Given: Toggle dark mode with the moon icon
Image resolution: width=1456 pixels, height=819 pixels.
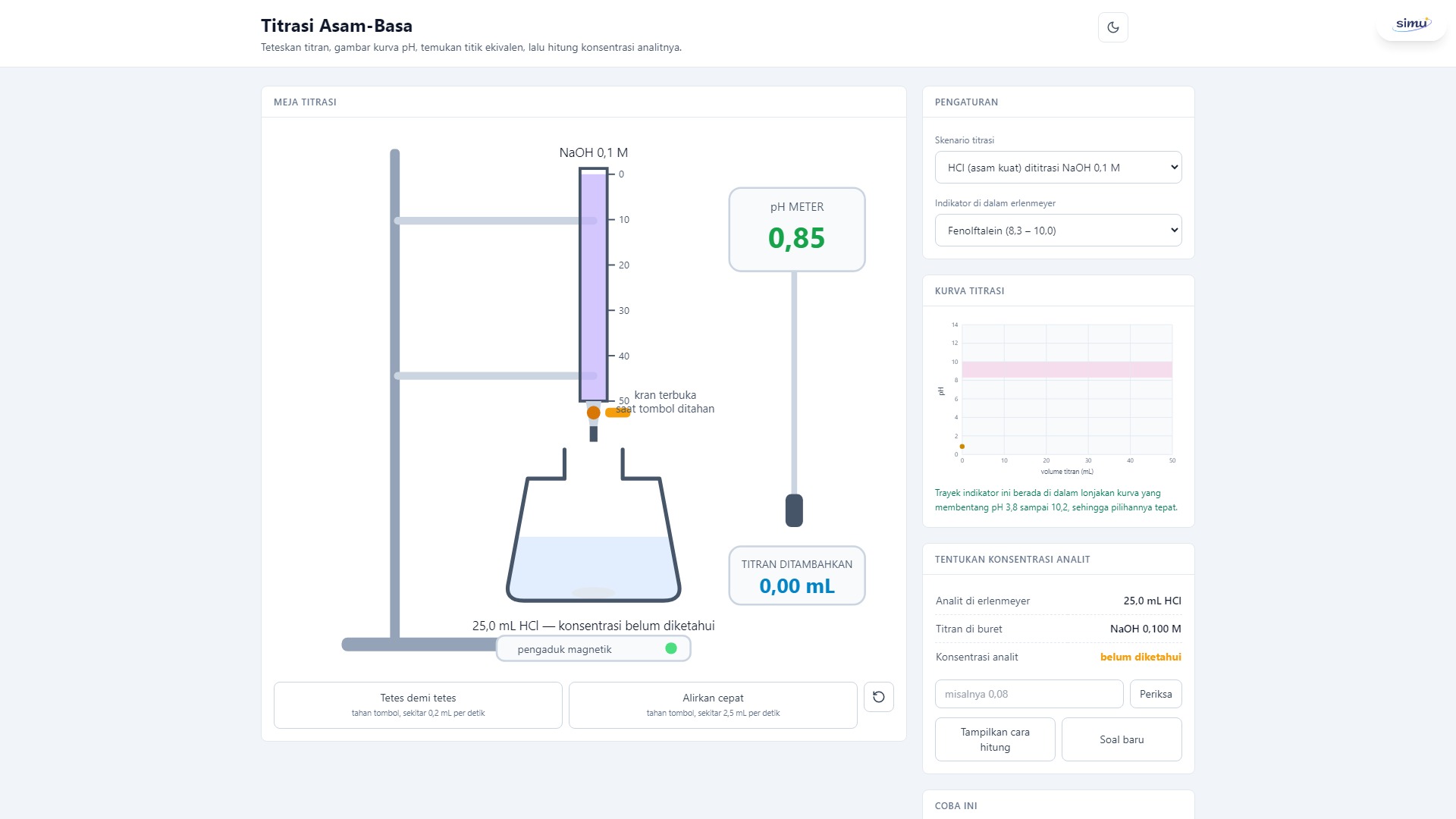Looking at the screenshot, I should 1112,27.
